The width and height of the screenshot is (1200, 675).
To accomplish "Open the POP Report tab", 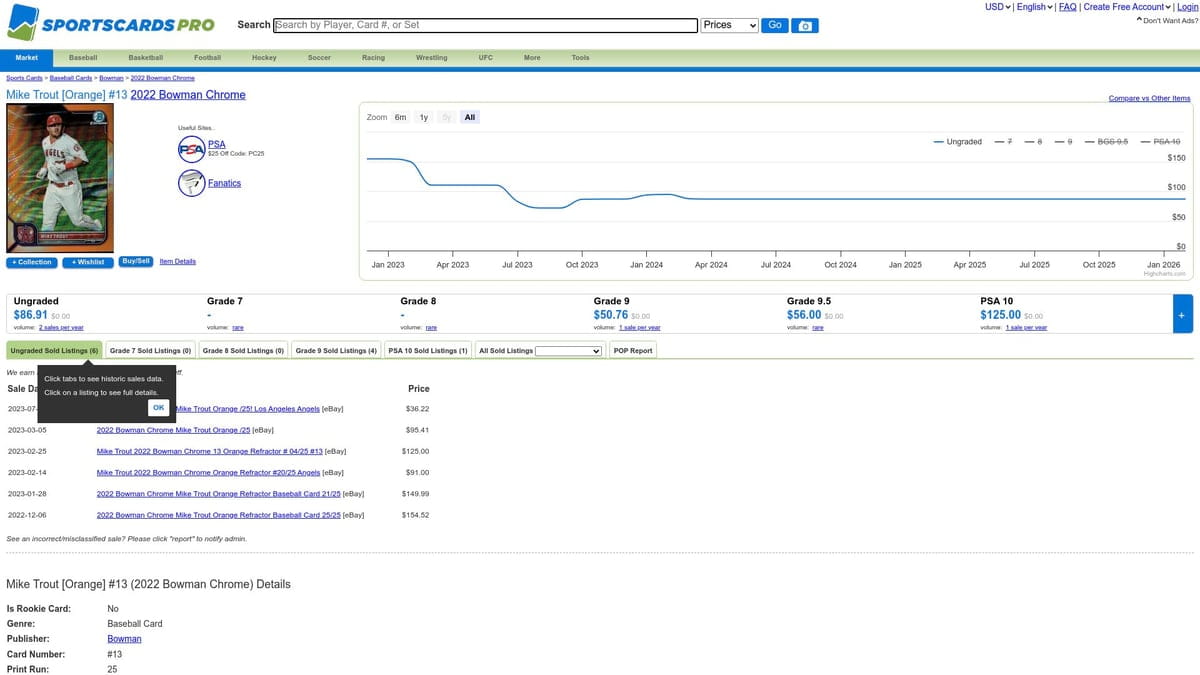I will coord(632,351).
